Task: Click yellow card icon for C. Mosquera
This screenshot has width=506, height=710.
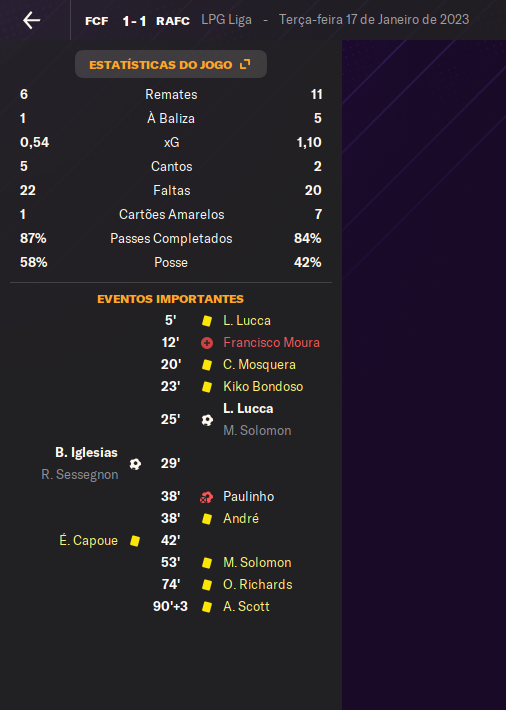Action: pos(207,365)
